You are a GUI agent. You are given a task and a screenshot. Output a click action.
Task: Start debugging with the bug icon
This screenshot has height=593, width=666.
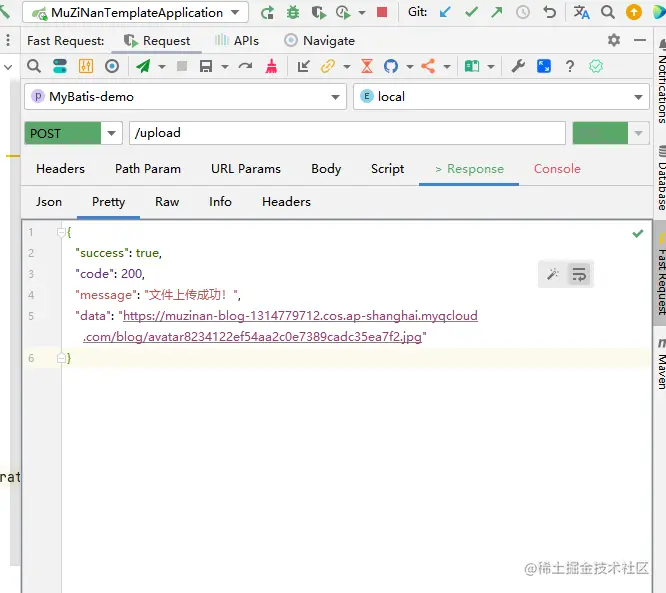[x=293, y=12]
